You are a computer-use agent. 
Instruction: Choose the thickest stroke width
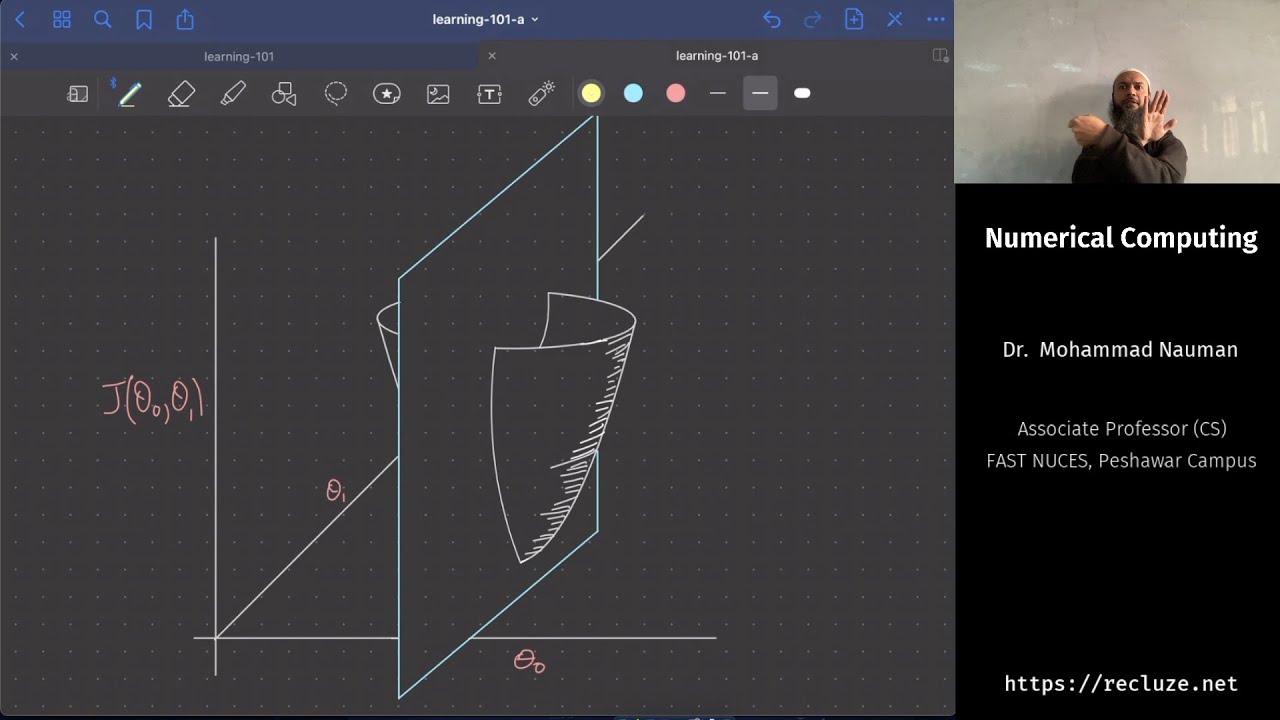(x=802, y=93)
